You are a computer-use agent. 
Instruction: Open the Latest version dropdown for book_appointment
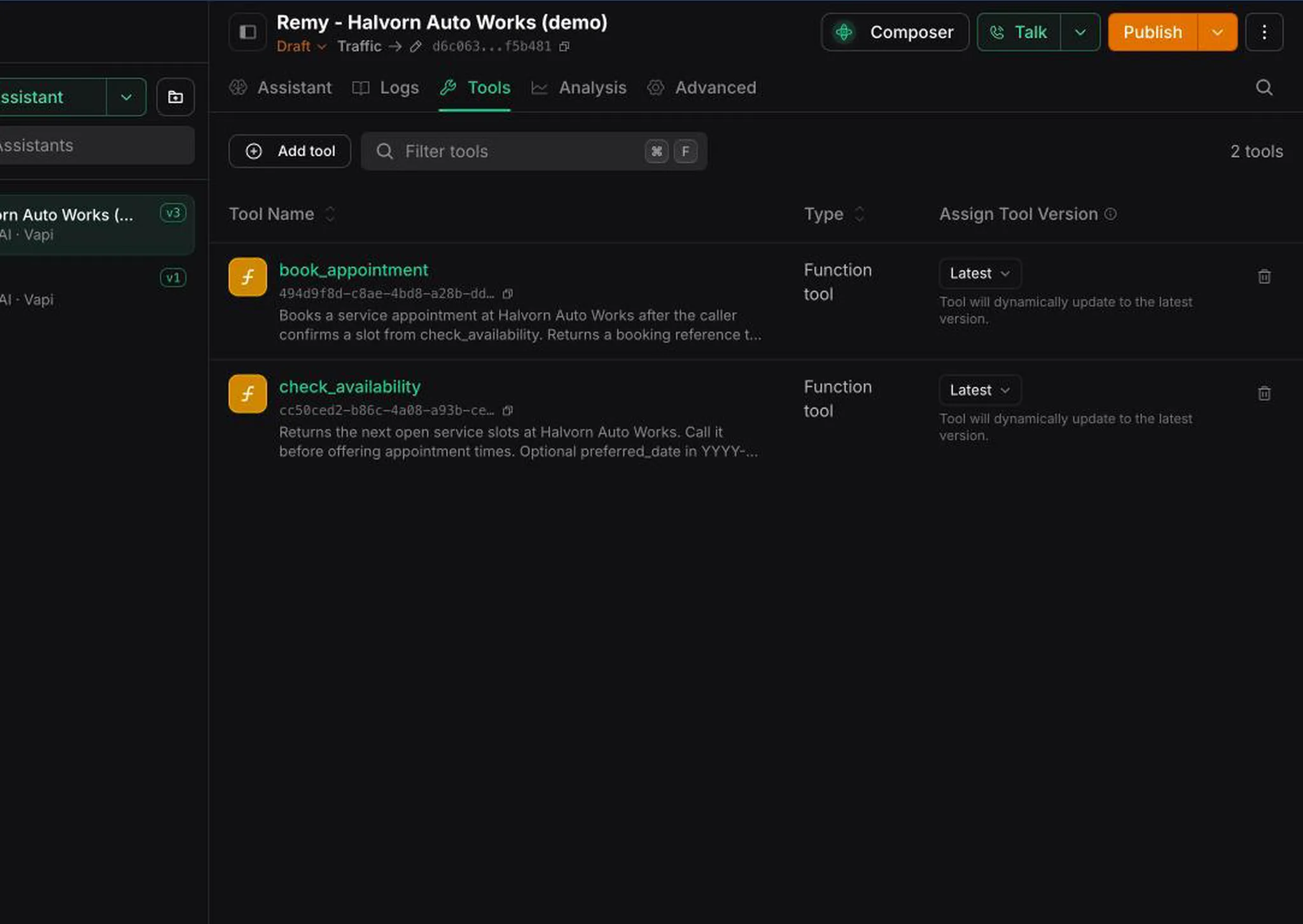980,274
